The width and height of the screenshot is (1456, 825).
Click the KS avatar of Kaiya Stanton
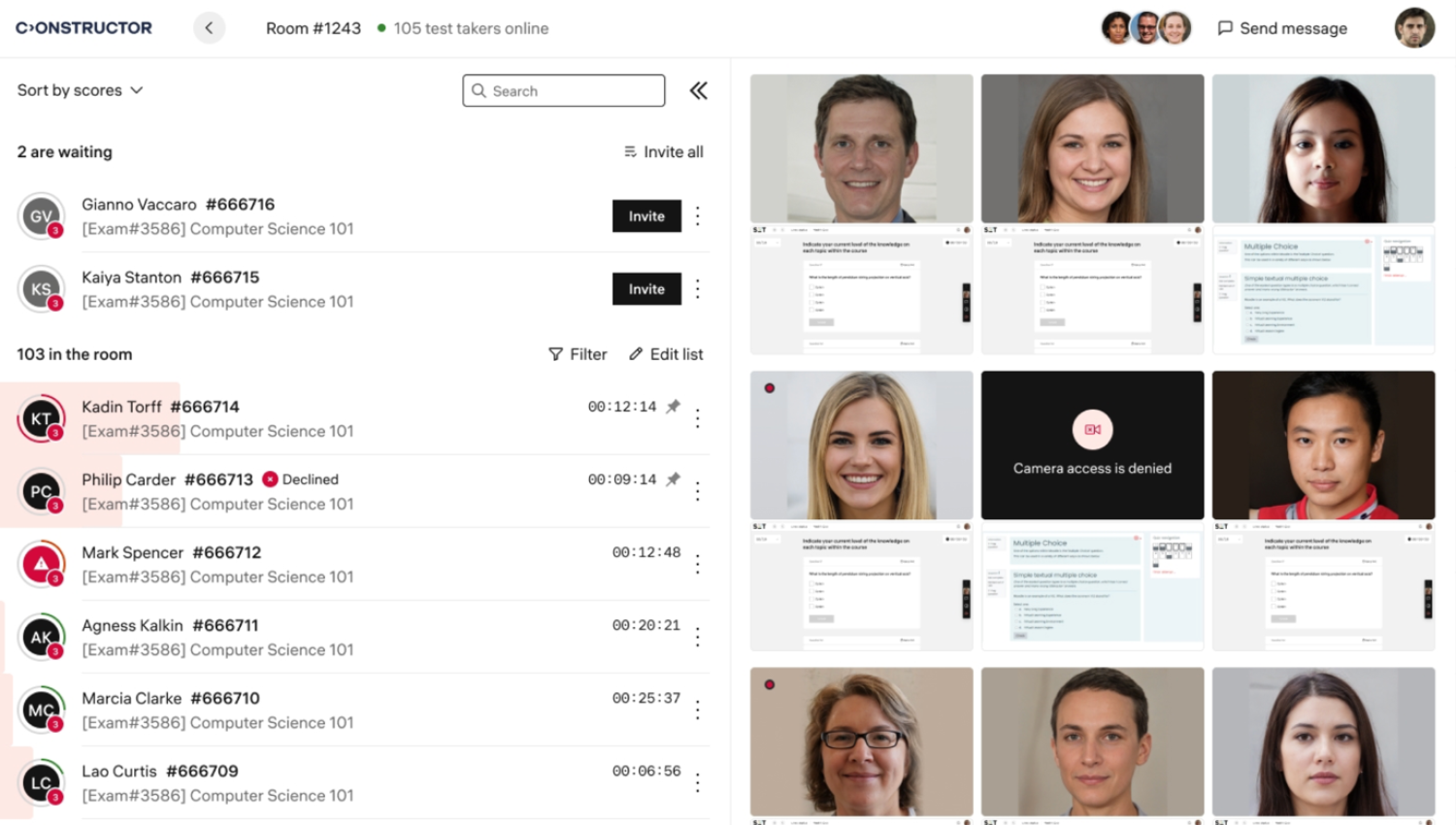[41, 289]
